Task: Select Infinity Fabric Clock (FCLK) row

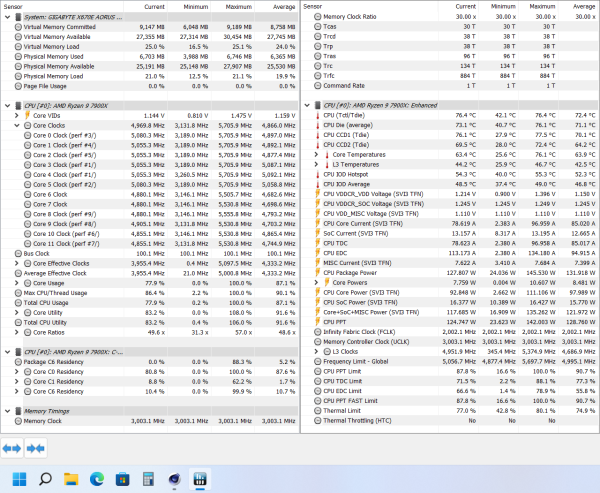Action: point(450,332)
